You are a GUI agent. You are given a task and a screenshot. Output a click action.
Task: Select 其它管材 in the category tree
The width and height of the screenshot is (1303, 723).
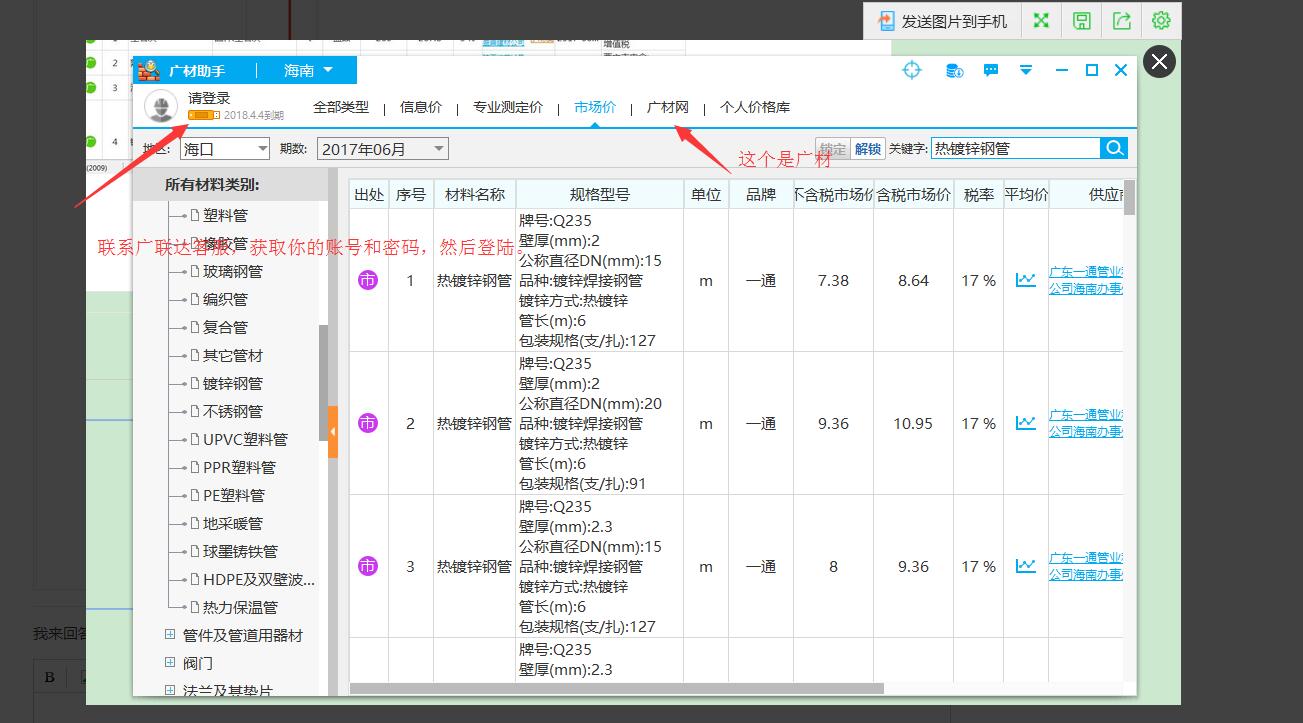coord(232,355)
